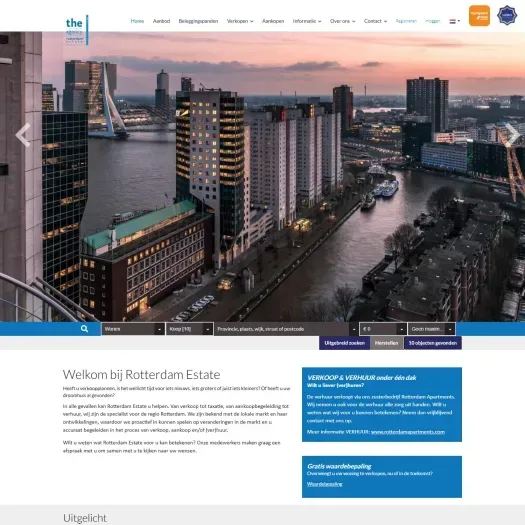Expand the Wonen property type dropdown
This screenshot has height=525, width=525.
click(x=133, y=329)
